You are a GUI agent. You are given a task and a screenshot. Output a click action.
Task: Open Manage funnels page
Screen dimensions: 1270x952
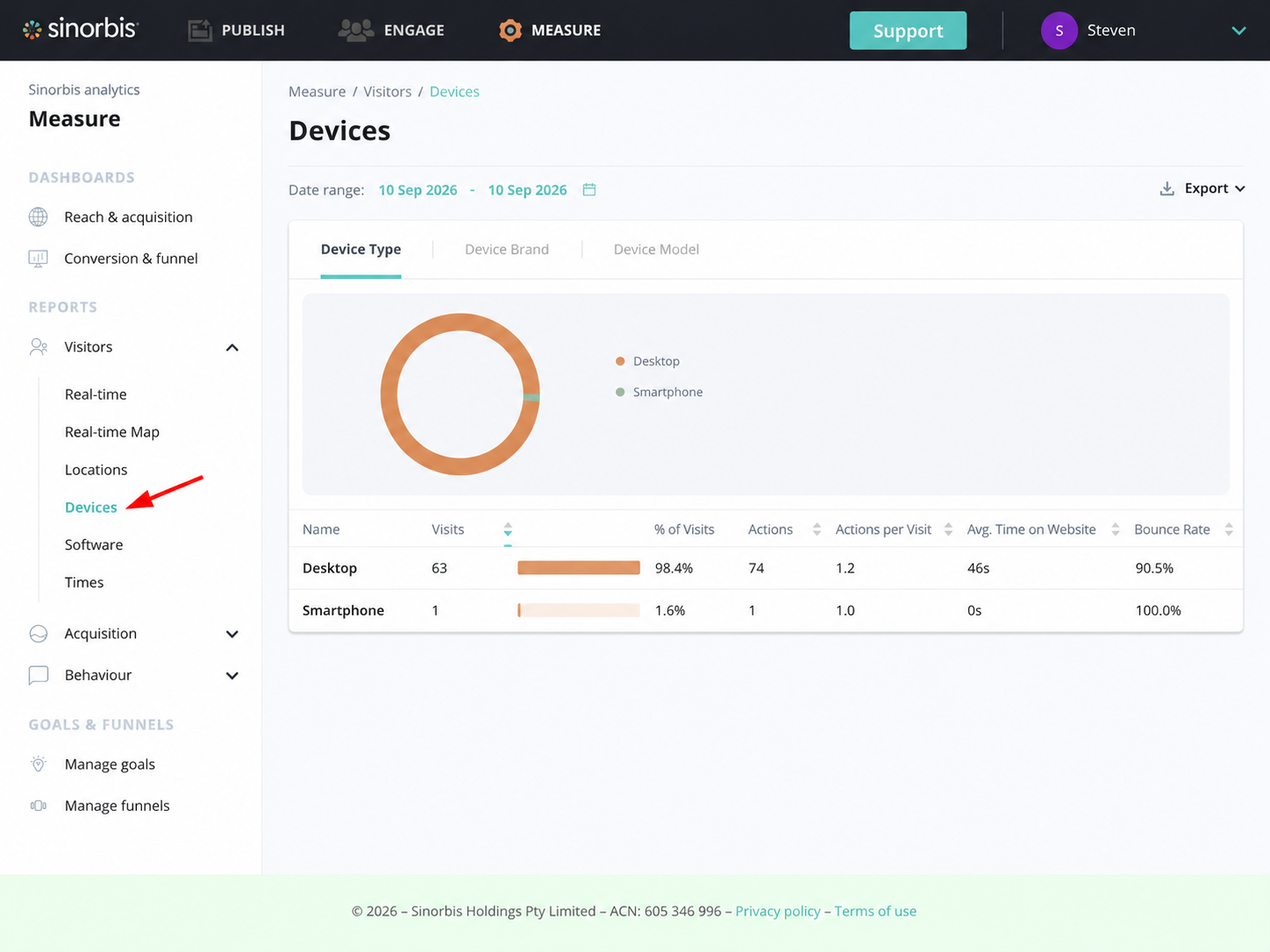(x=117, y=806)
